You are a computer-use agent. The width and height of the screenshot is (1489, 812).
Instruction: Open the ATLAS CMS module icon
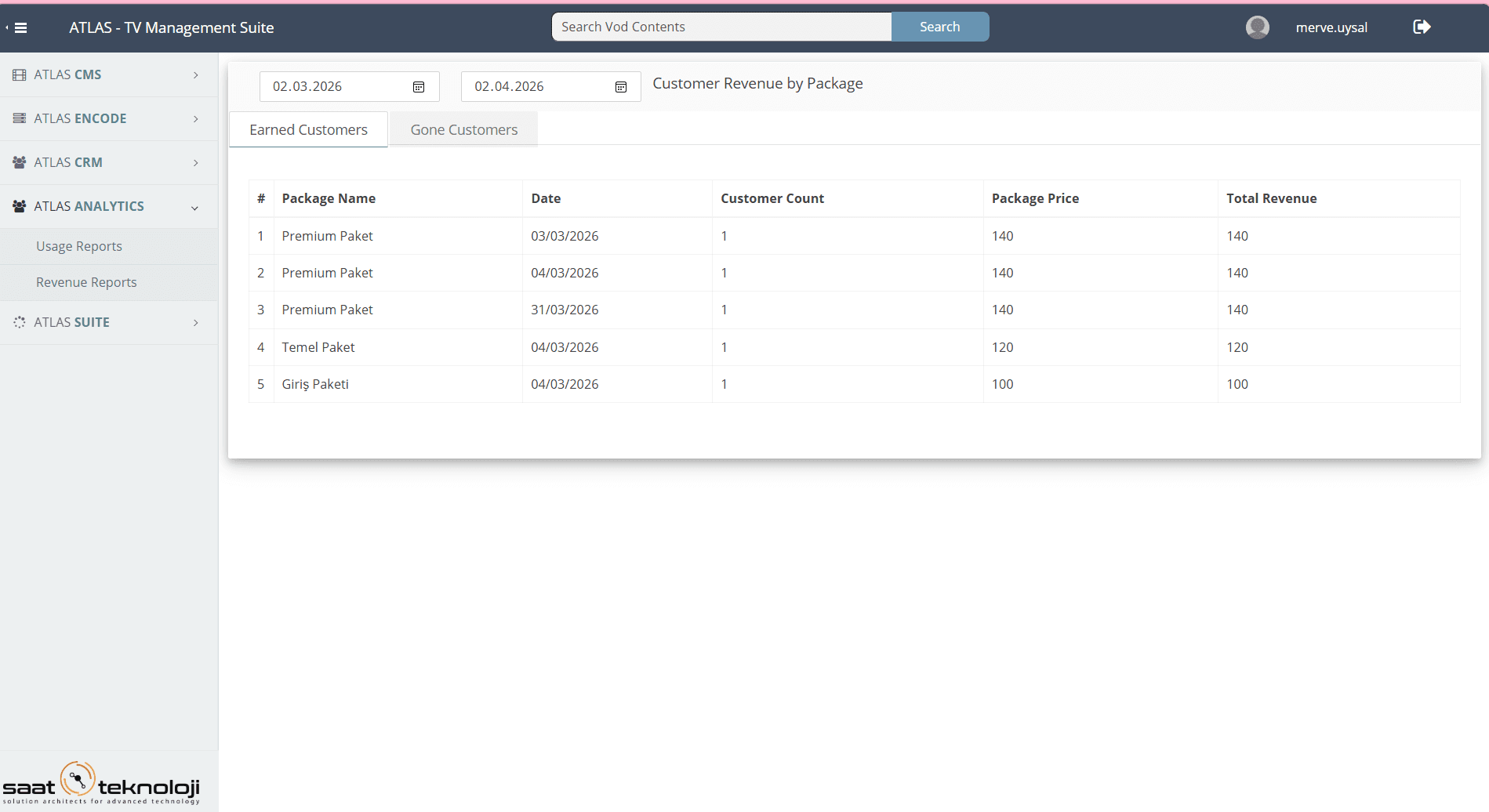coord(18,74)
